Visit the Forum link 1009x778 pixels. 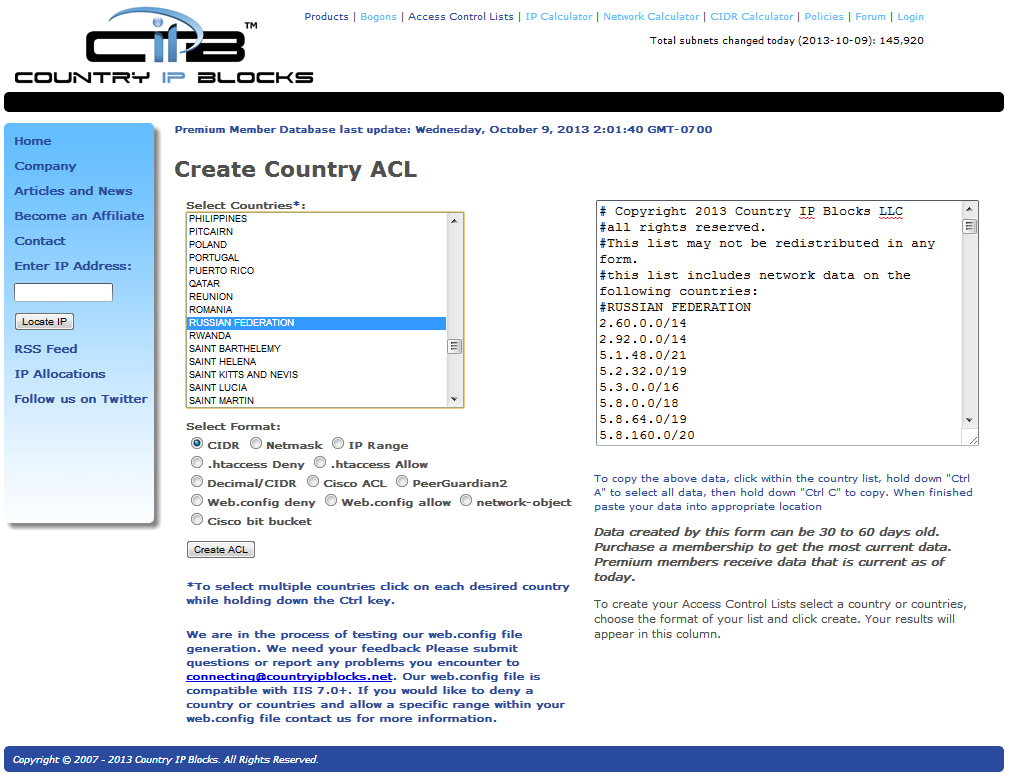pos(871,17)
